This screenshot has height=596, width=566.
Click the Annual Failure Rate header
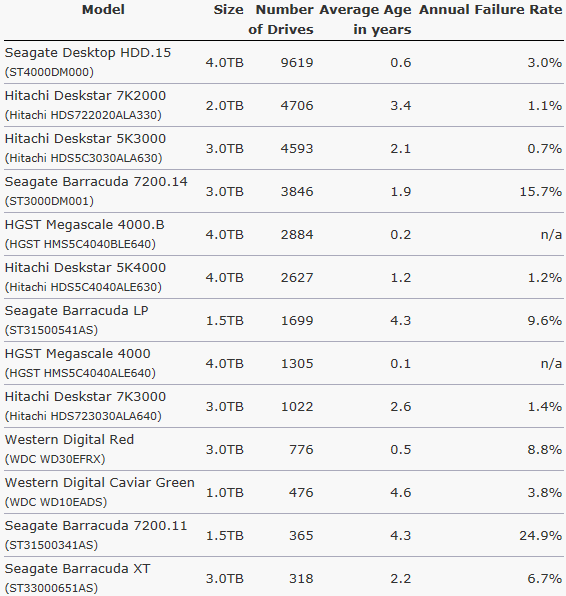[491, 10]
